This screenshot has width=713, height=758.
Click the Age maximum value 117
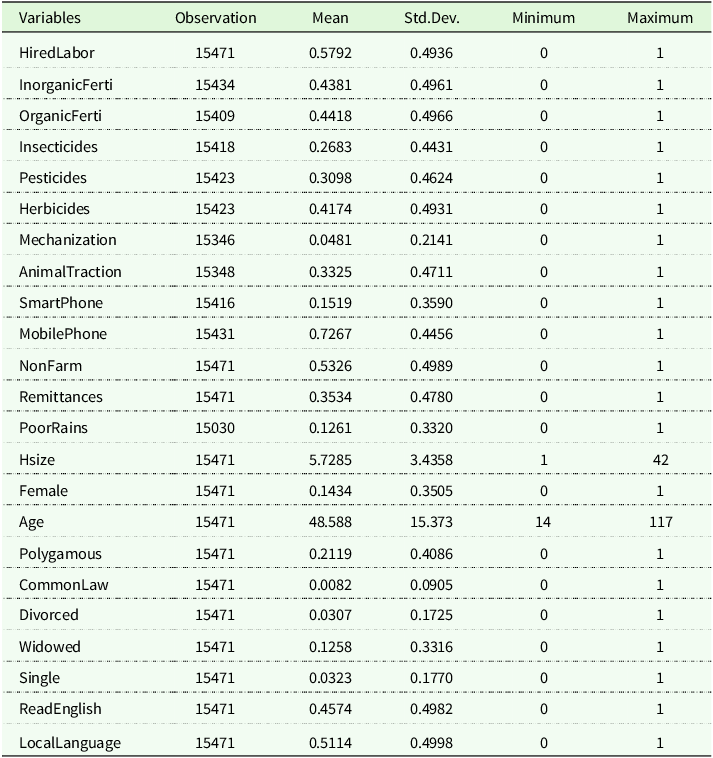pos(660,522)
